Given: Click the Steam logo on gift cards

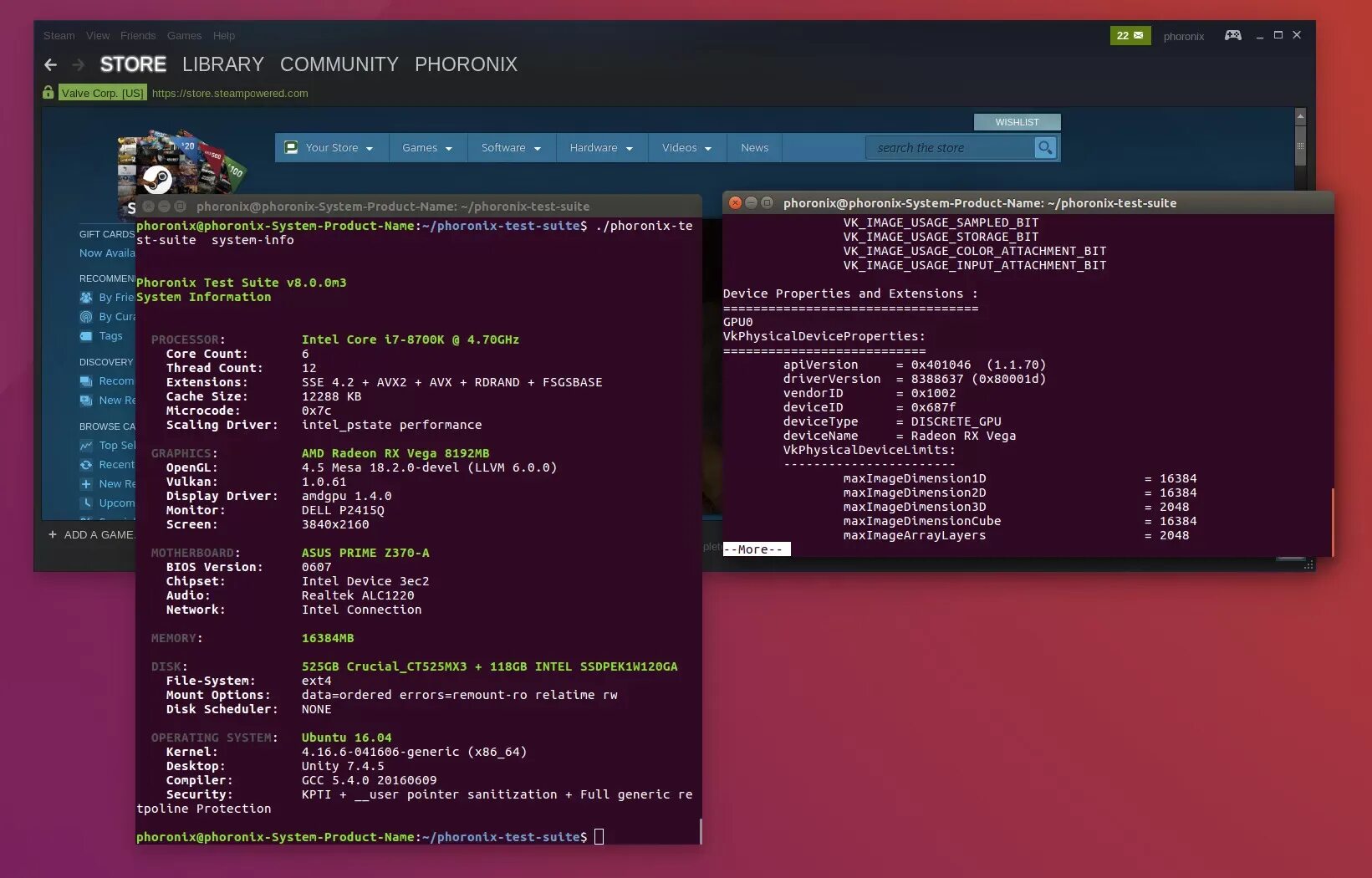Looking at the screenshot, I should click(x=157, y=179).
